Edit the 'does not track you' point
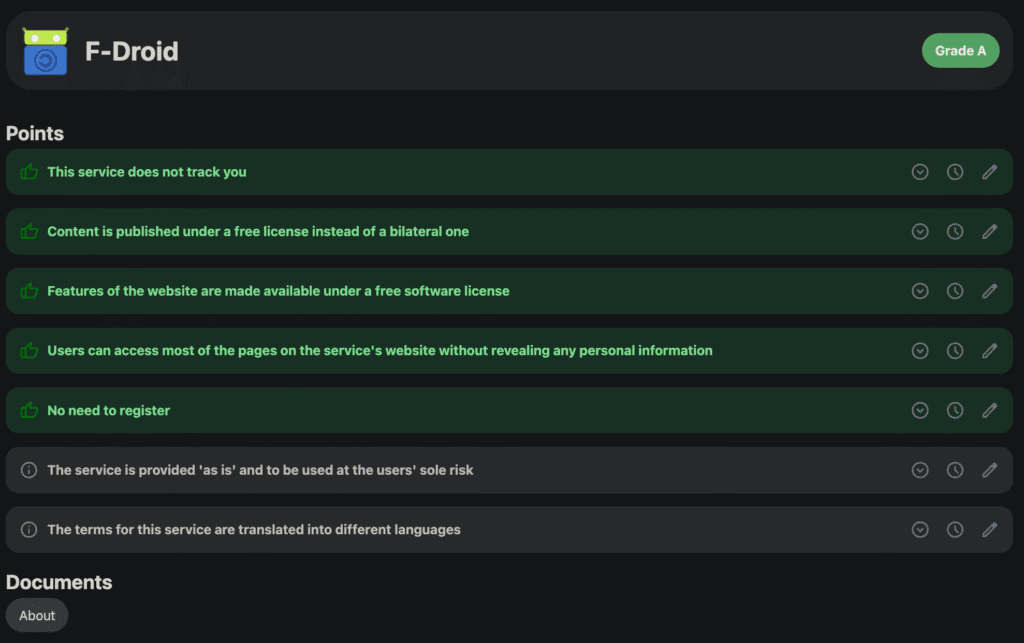 tap(990, 172)
